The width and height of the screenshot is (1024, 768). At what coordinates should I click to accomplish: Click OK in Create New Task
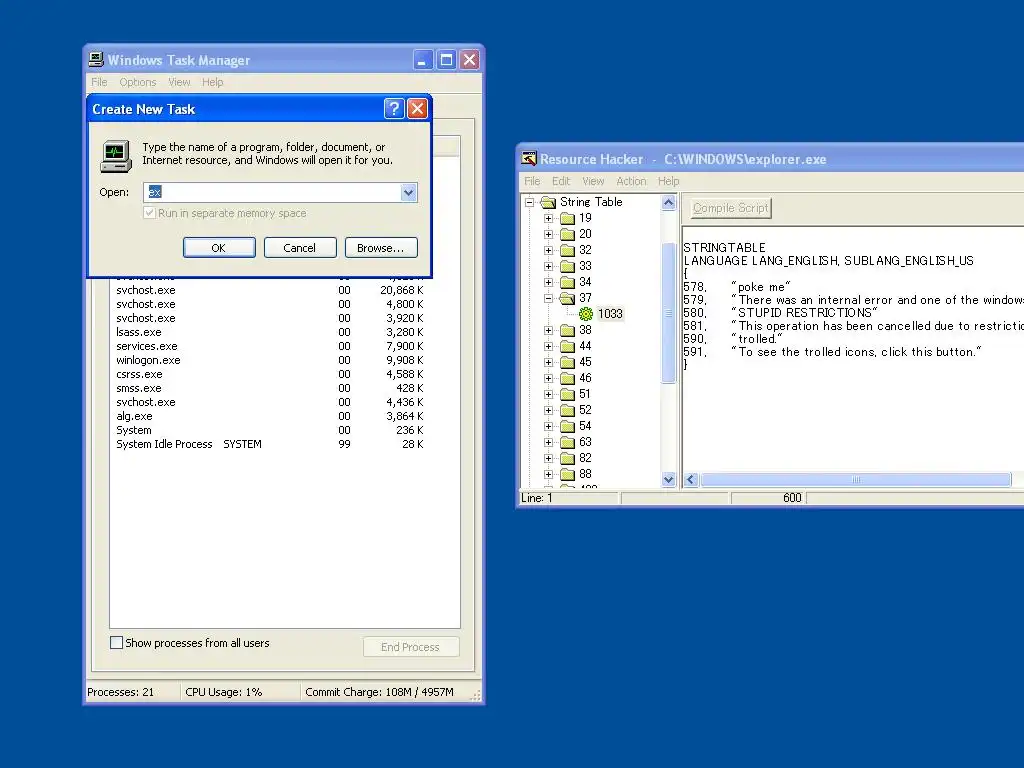pos(219,248)
